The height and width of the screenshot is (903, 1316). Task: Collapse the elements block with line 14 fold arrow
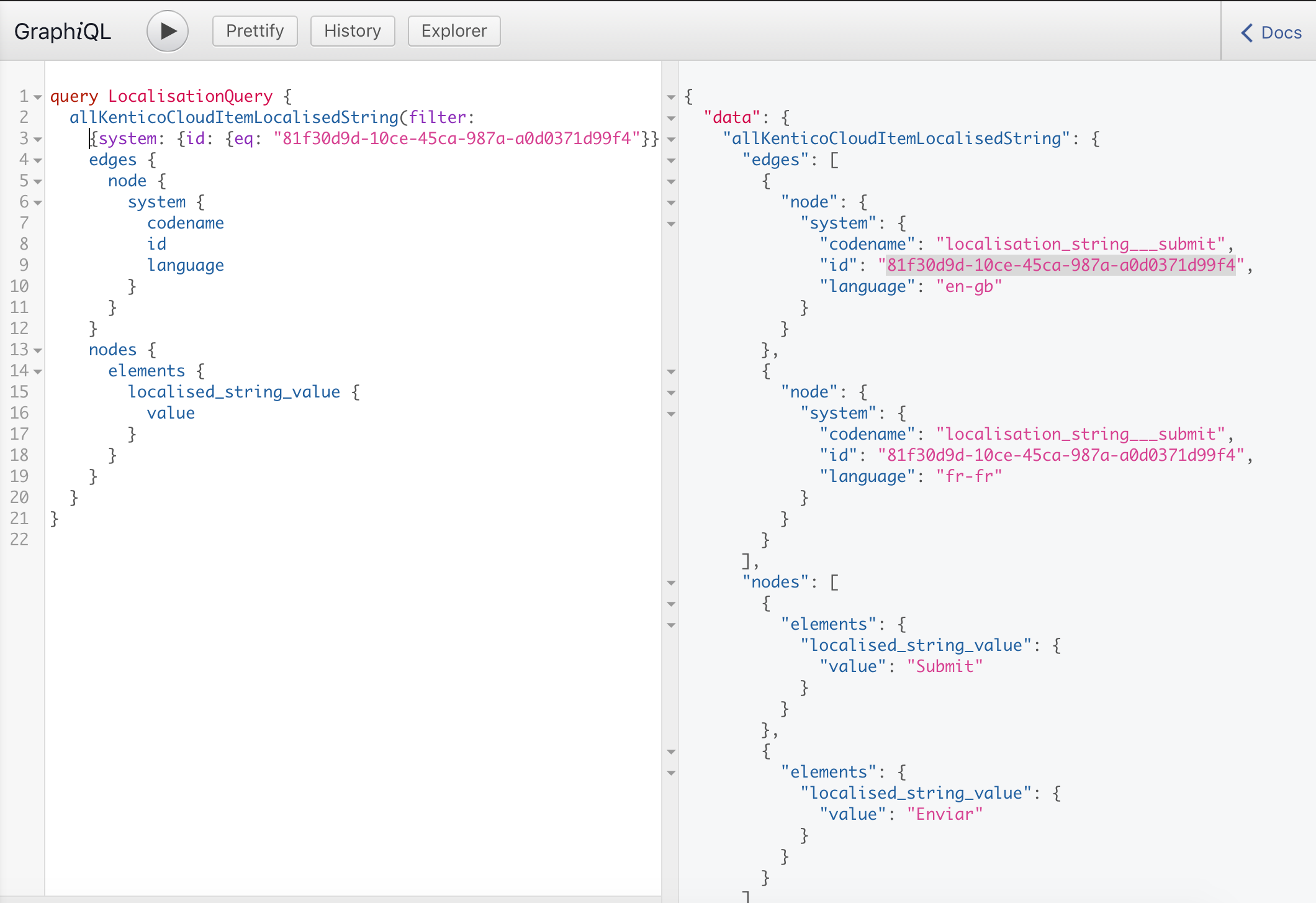coord(37,372)
